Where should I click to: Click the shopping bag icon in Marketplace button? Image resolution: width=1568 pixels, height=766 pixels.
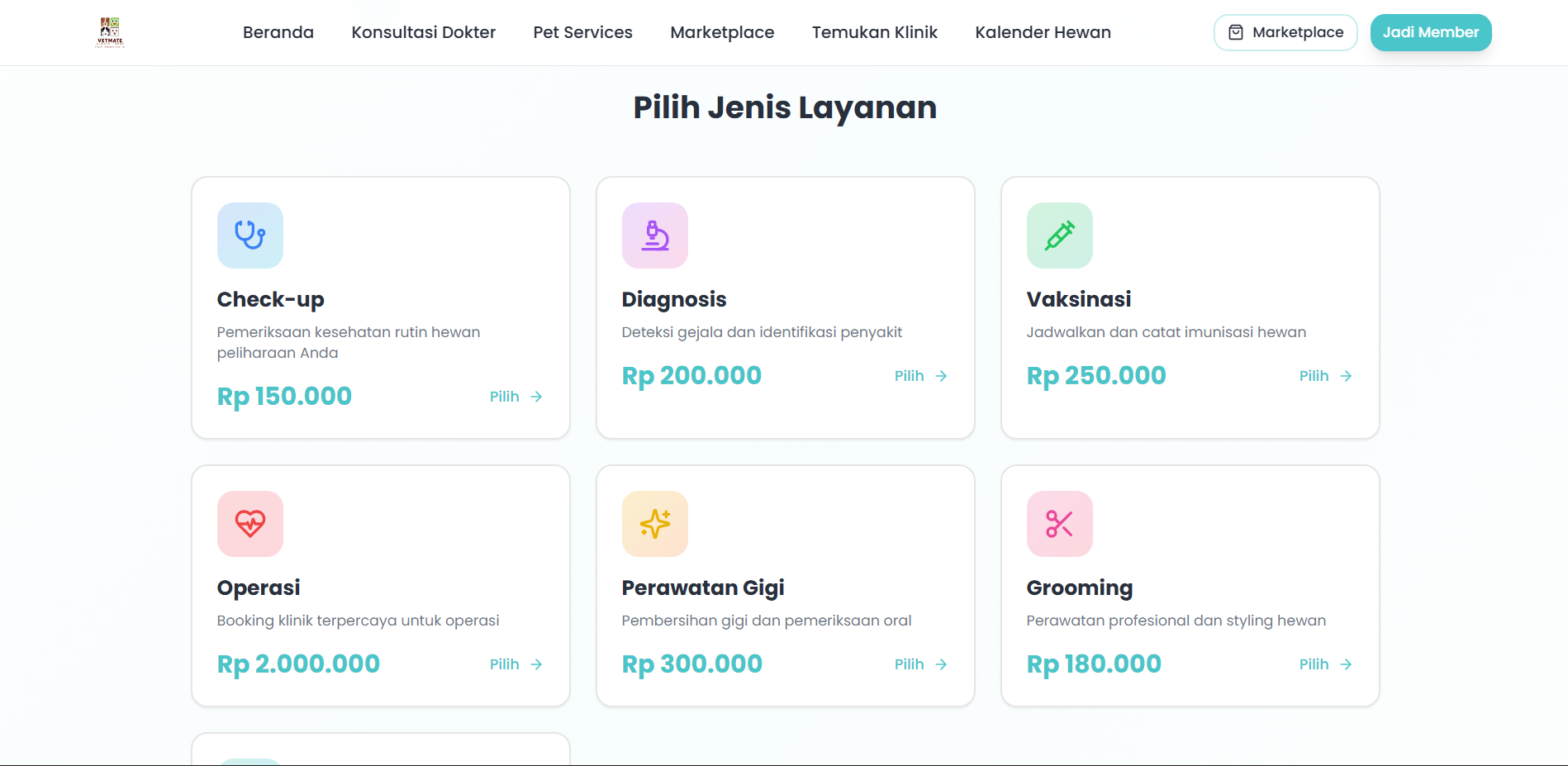tap(1236, 32)
